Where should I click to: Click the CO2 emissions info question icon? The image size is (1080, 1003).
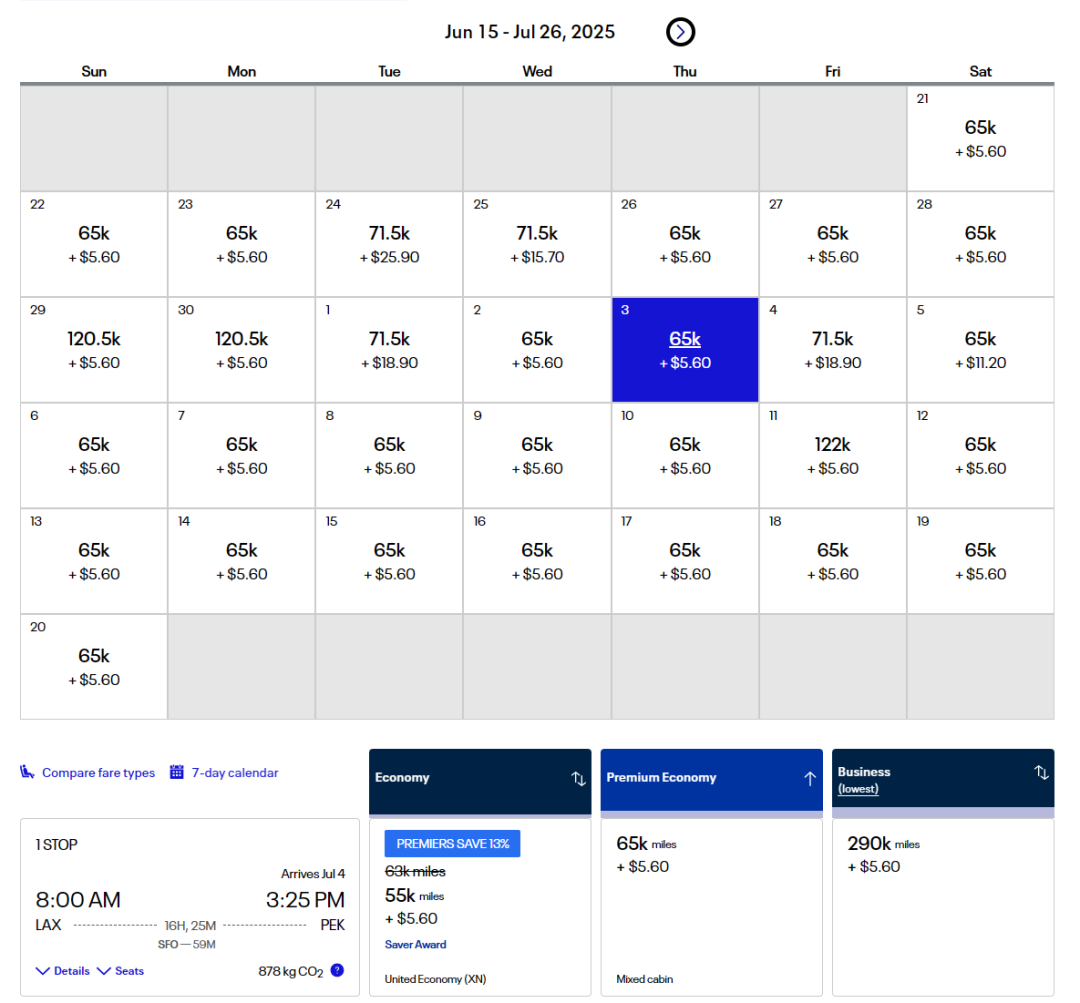(337, 970)
